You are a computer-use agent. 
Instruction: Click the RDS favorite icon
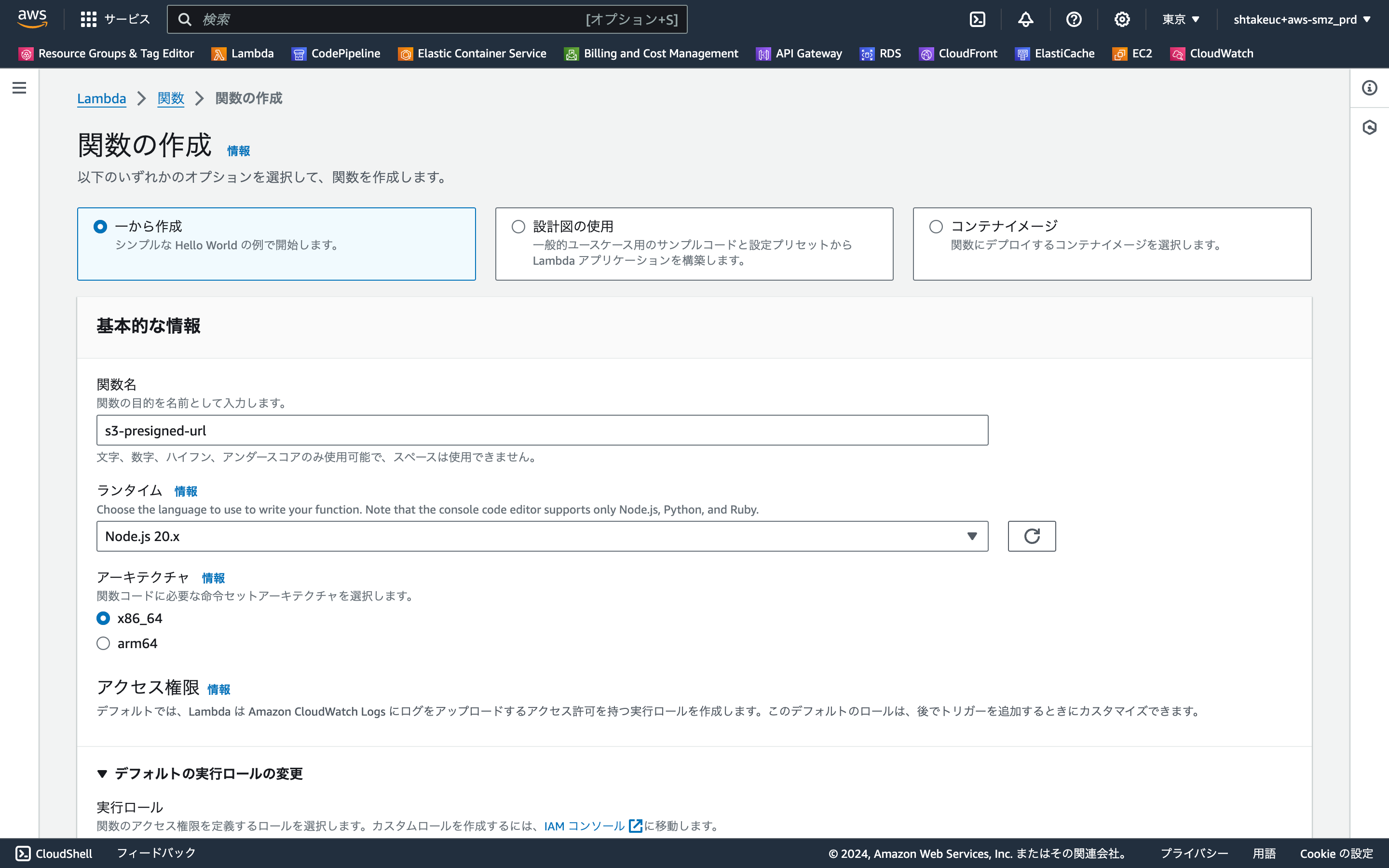[x=867, y=54]
